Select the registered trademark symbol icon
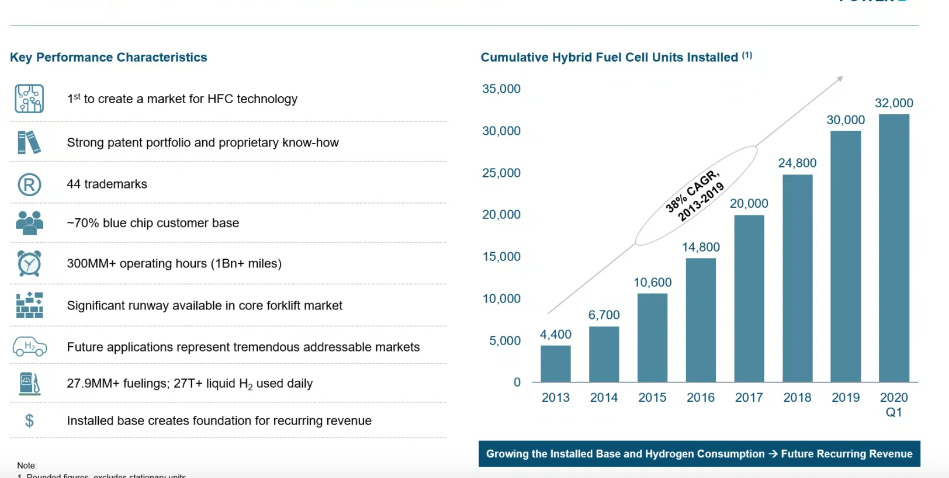Image resolution: width=949 pixels, height=478 pixels. pyautogui.click(x=29, y=184)
